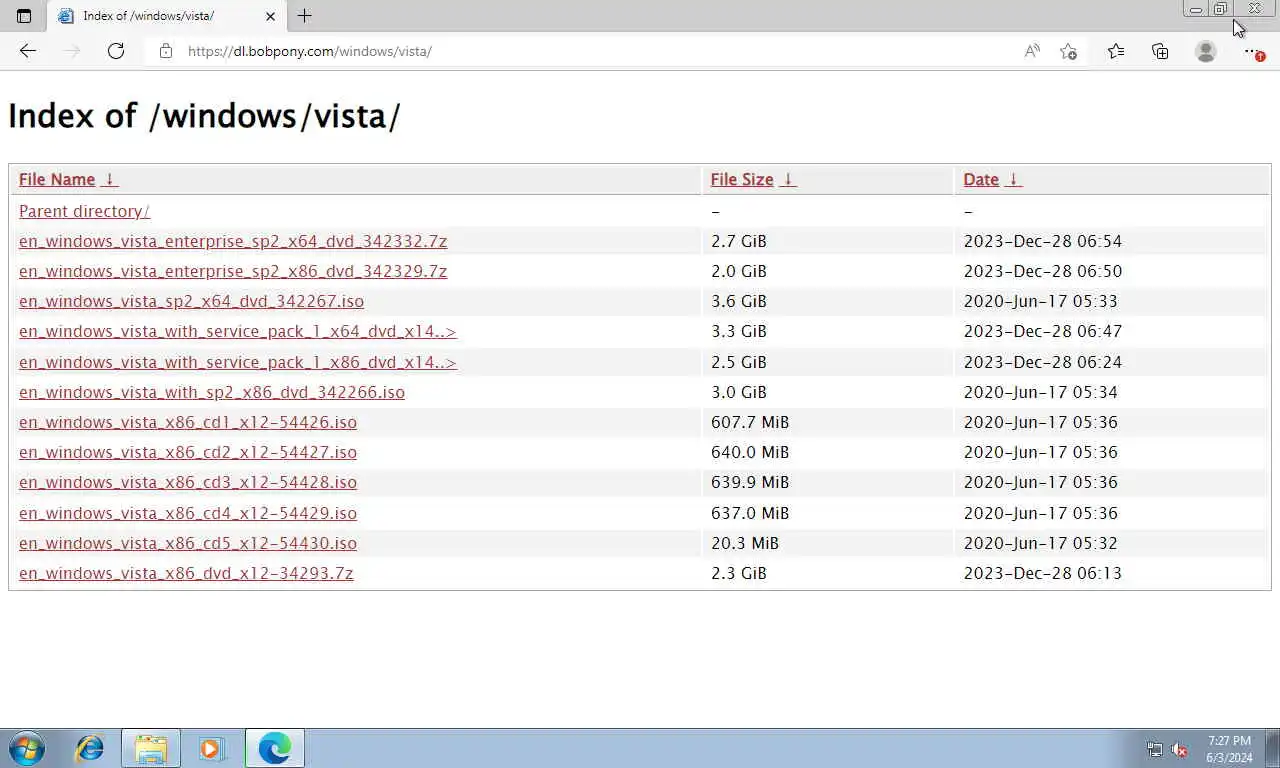
Task: Open the tab actions menu icon
Action: tap(24, 16)
